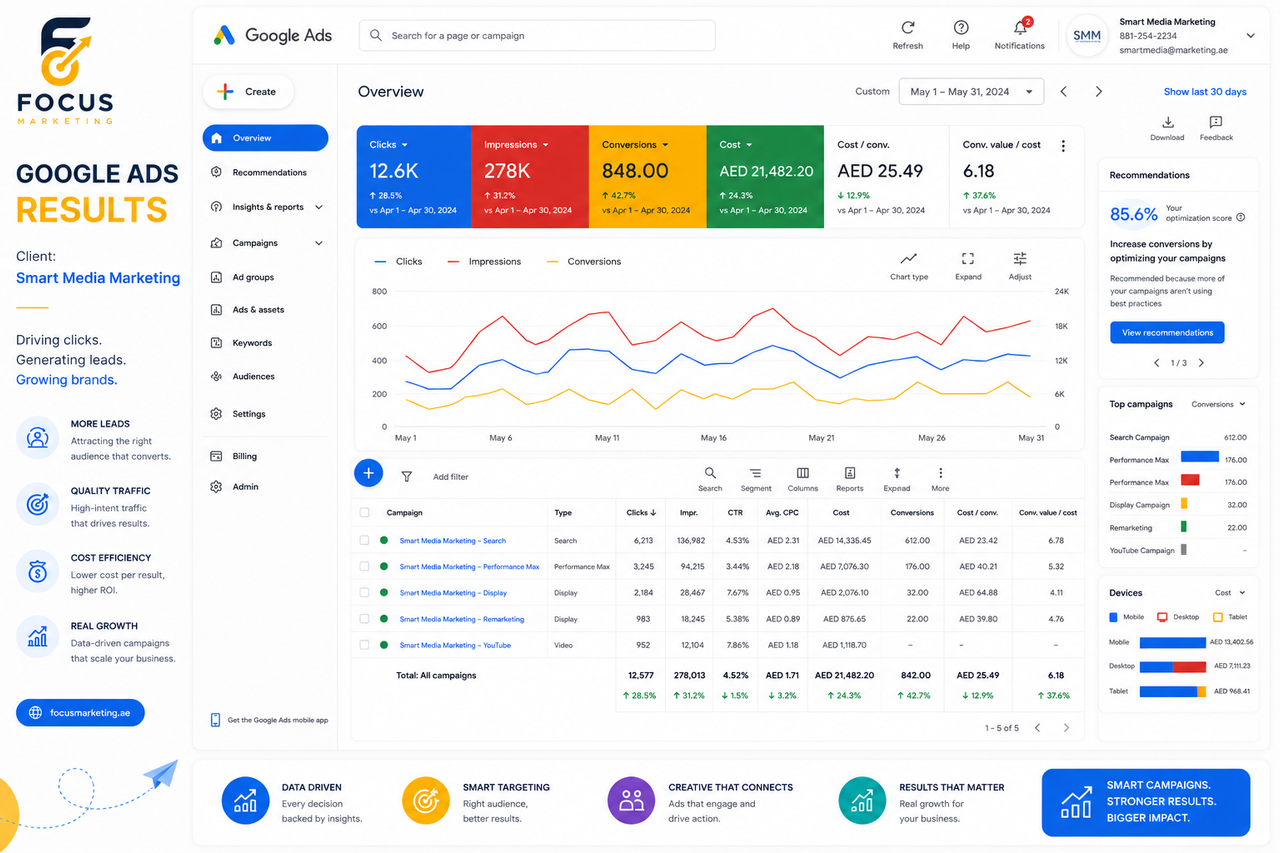Image resolution: width=1280 pixels, height=853 pixels.
Task: Click the Download icon
Action: 1167,122
